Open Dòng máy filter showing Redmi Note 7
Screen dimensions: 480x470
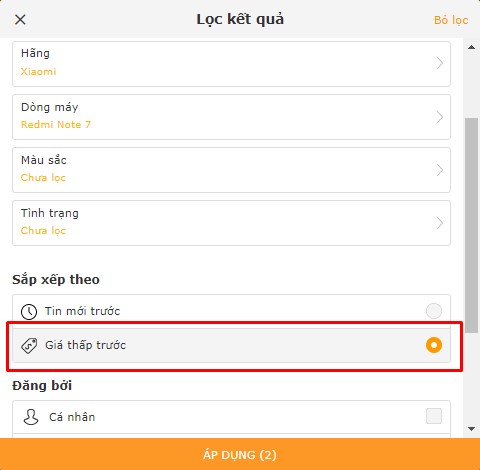coord(231,117)
